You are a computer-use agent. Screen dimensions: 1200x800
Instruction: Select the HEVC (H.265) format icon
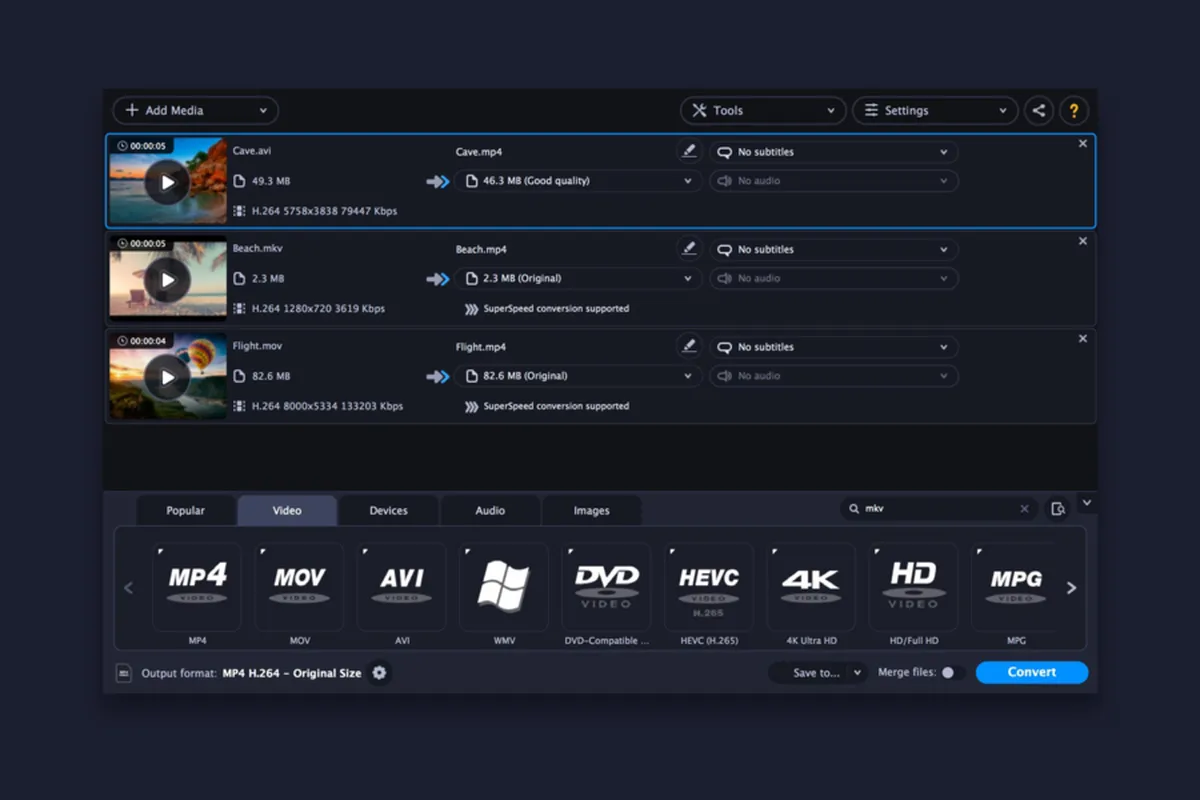pos(709,587)
